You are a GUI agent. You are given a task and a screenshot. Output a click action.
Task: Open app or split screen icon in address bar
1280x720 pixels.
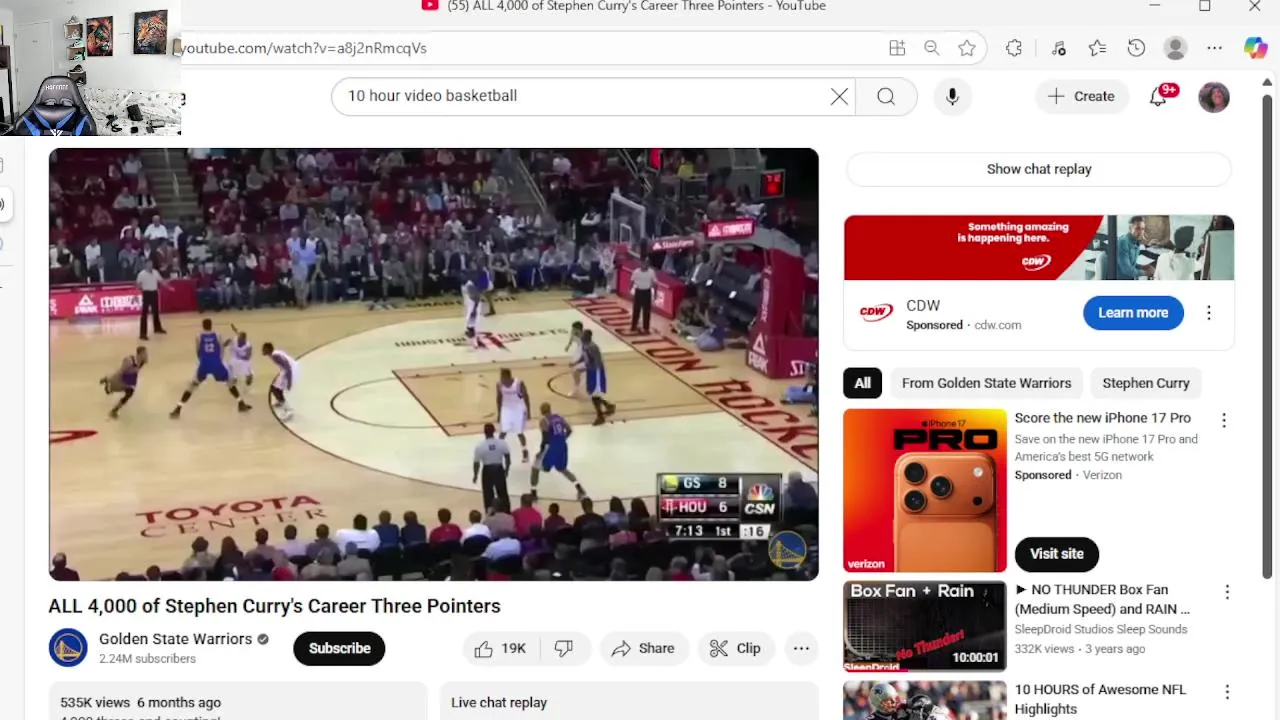(897, 48)
